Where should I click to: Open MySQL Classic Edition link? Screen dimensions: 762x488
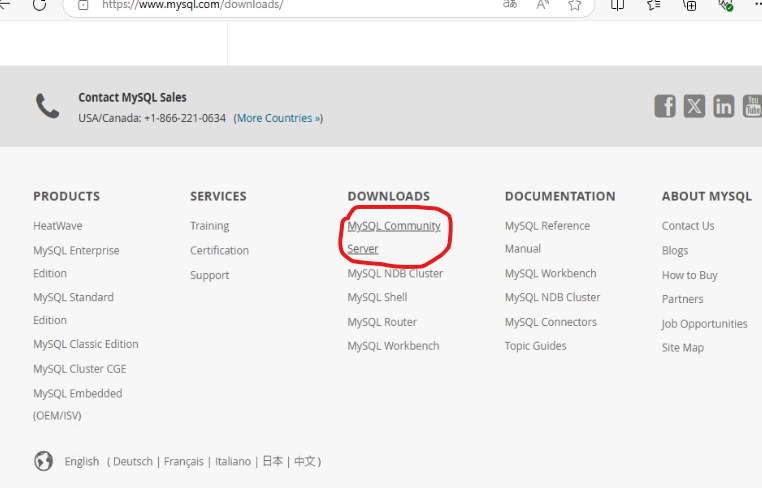click(x=86, y=344)
